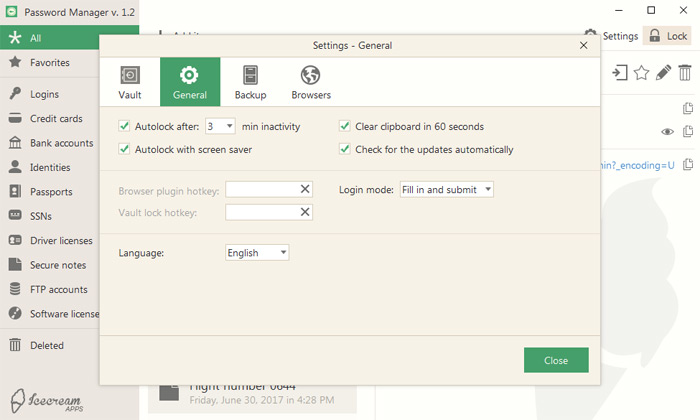Clear the Browser plugin hotkey field
Viewport: 700px width, 420px height.
tap(306, 189)
